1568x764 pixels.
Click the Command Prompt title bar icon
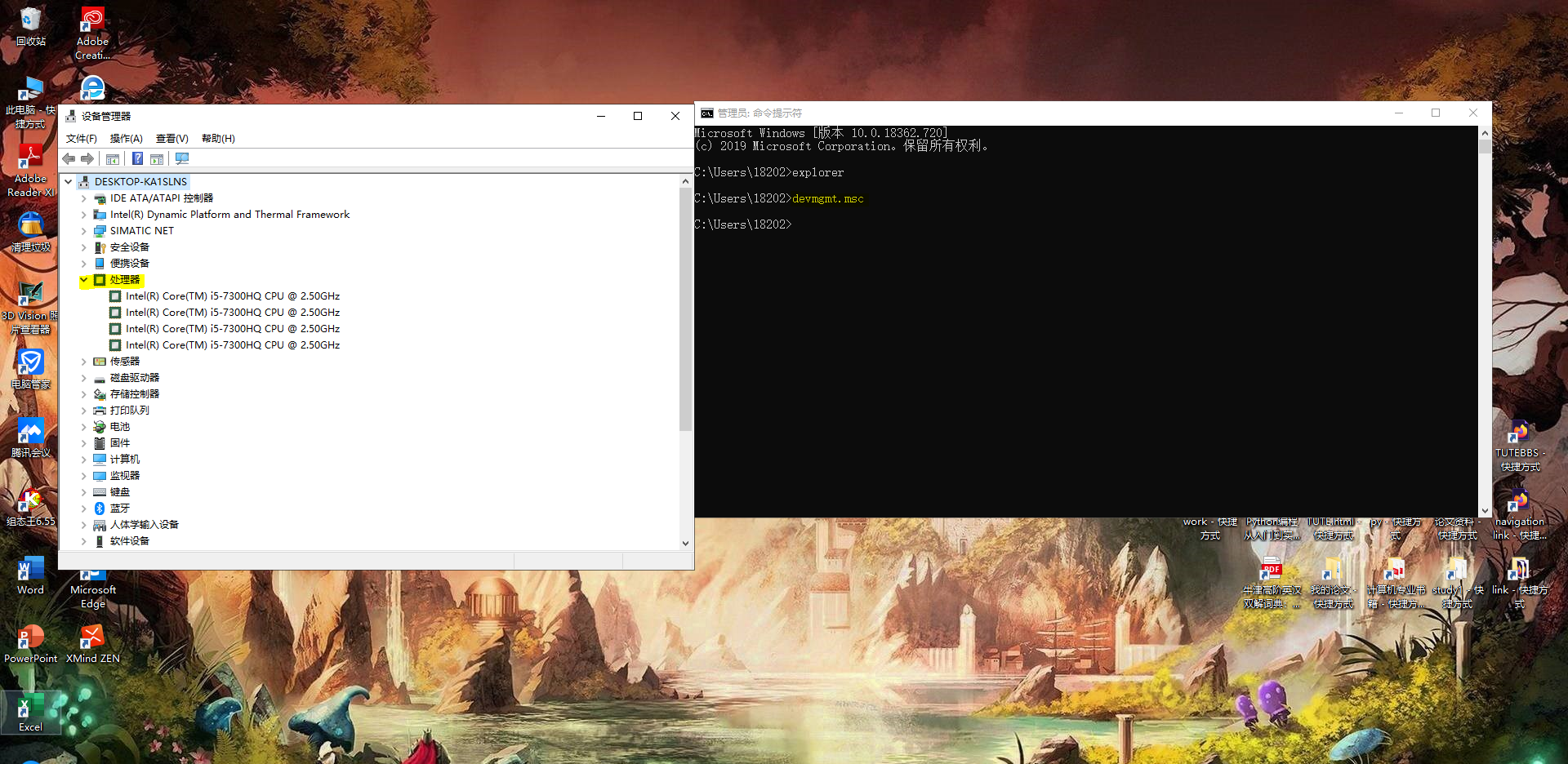(707, 113)
